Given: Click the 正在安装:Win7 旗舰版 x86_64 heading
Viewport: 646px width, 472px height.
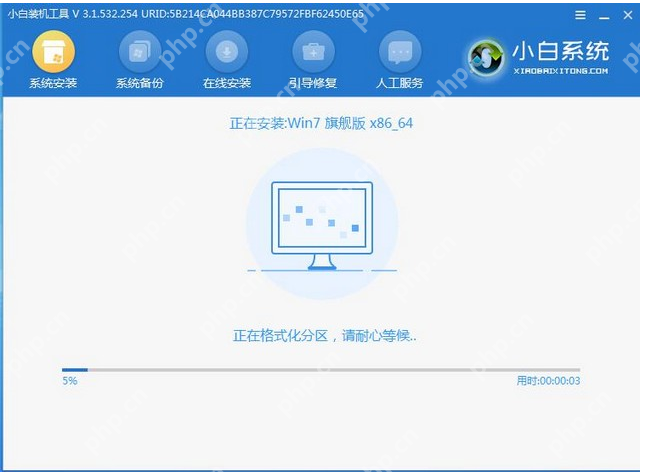Looking at the screenshot, I should click(321, 123).
